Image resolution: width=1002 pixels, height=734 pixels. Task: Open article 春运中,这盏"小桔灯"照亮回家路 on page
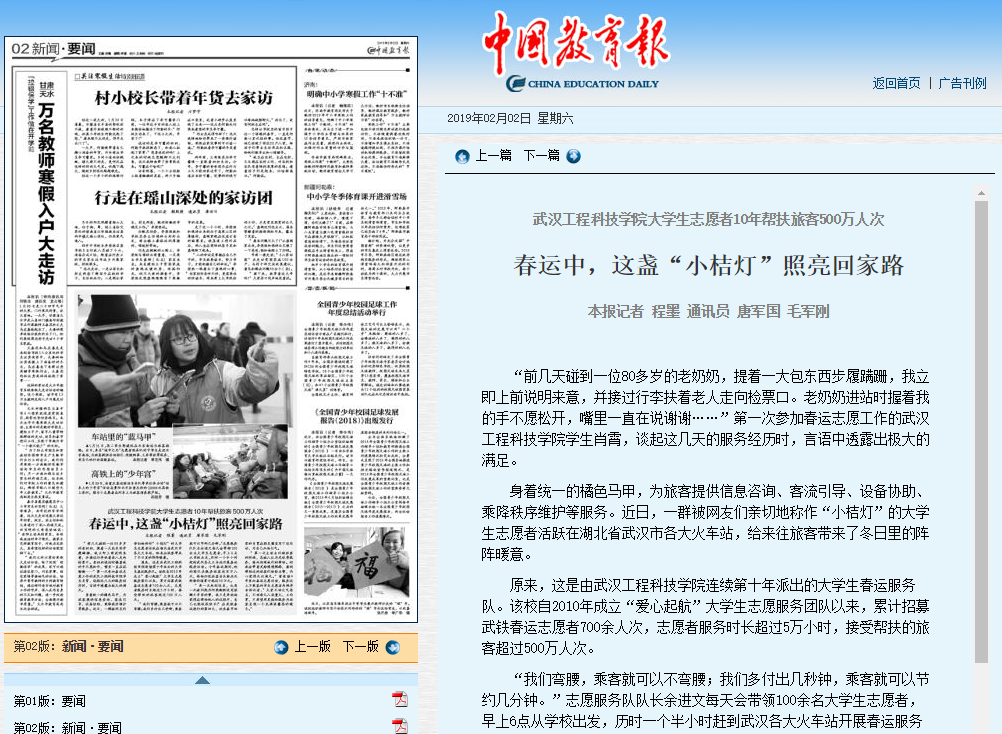[185, 524]
